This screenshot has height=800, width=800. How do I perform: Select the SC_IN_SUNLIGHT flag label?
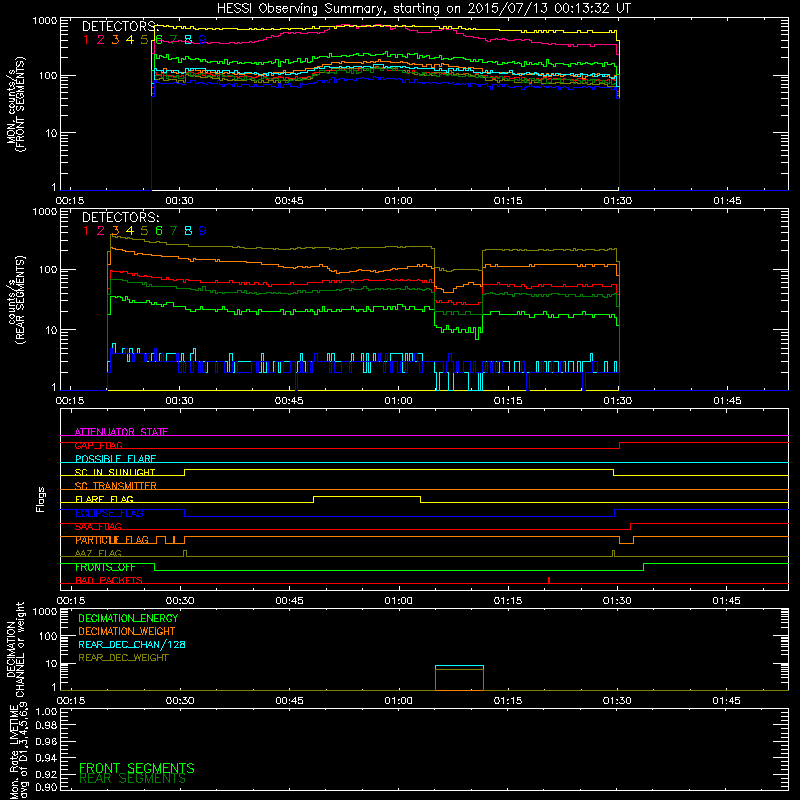115,472
